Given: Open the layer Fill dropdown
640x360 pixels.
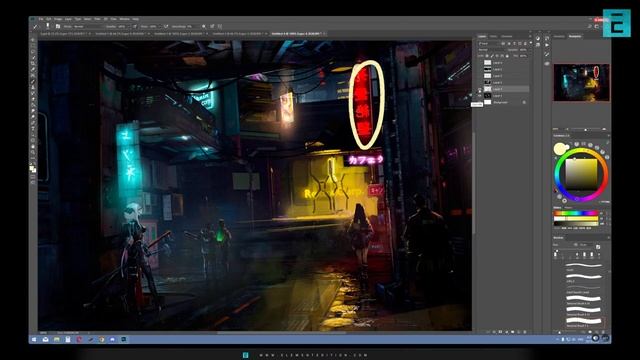Looking at the screenshot, I should (x=523, y=56).
